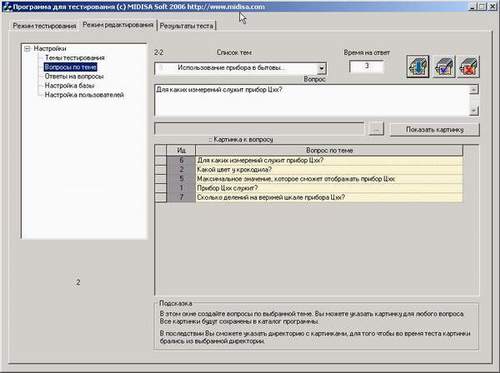Click the Время на ответ input field

tap(366, 66)
